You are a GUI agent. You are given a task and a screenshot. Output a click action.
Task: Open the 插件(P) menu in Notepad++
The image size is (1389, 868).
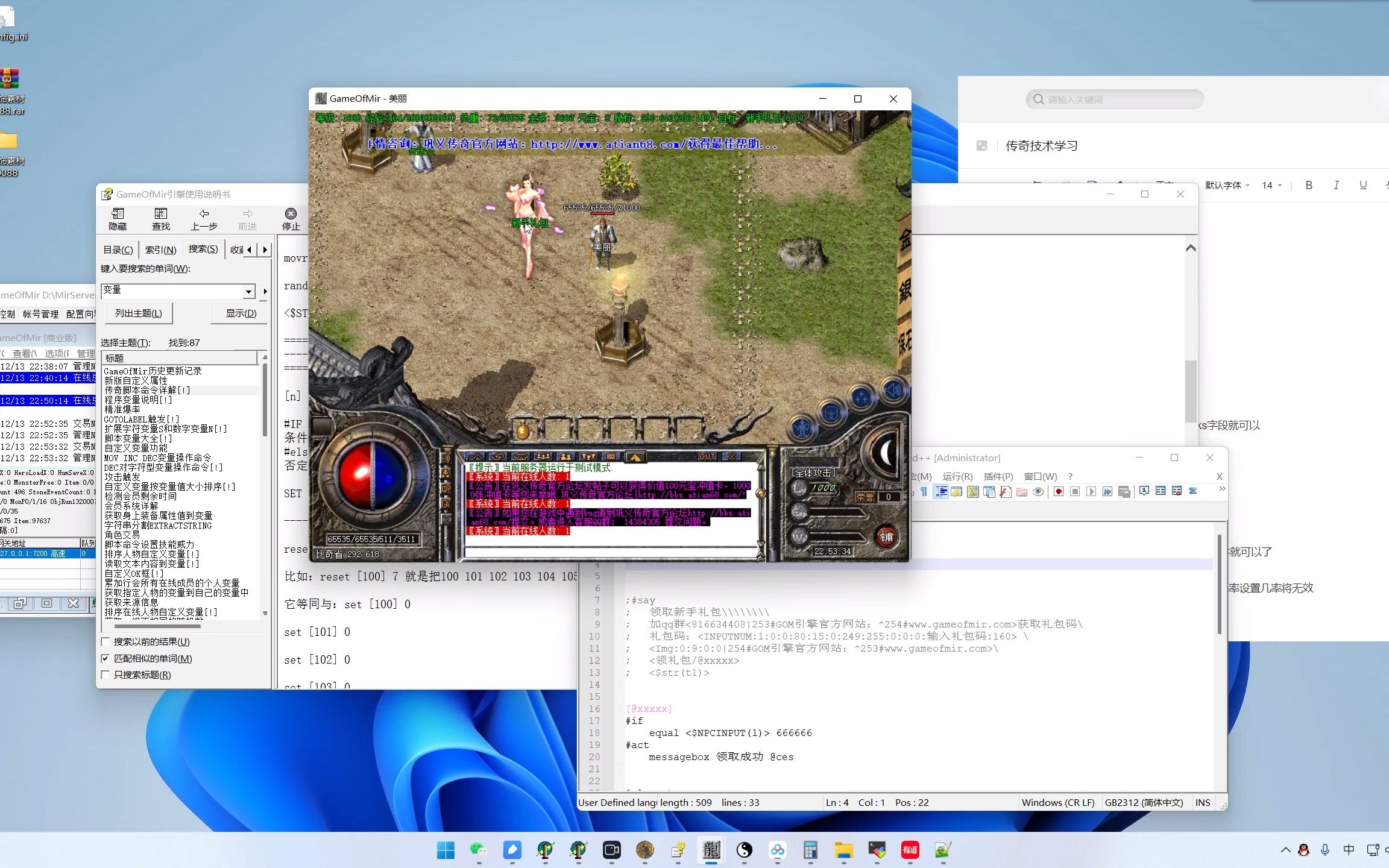[998, 476]
